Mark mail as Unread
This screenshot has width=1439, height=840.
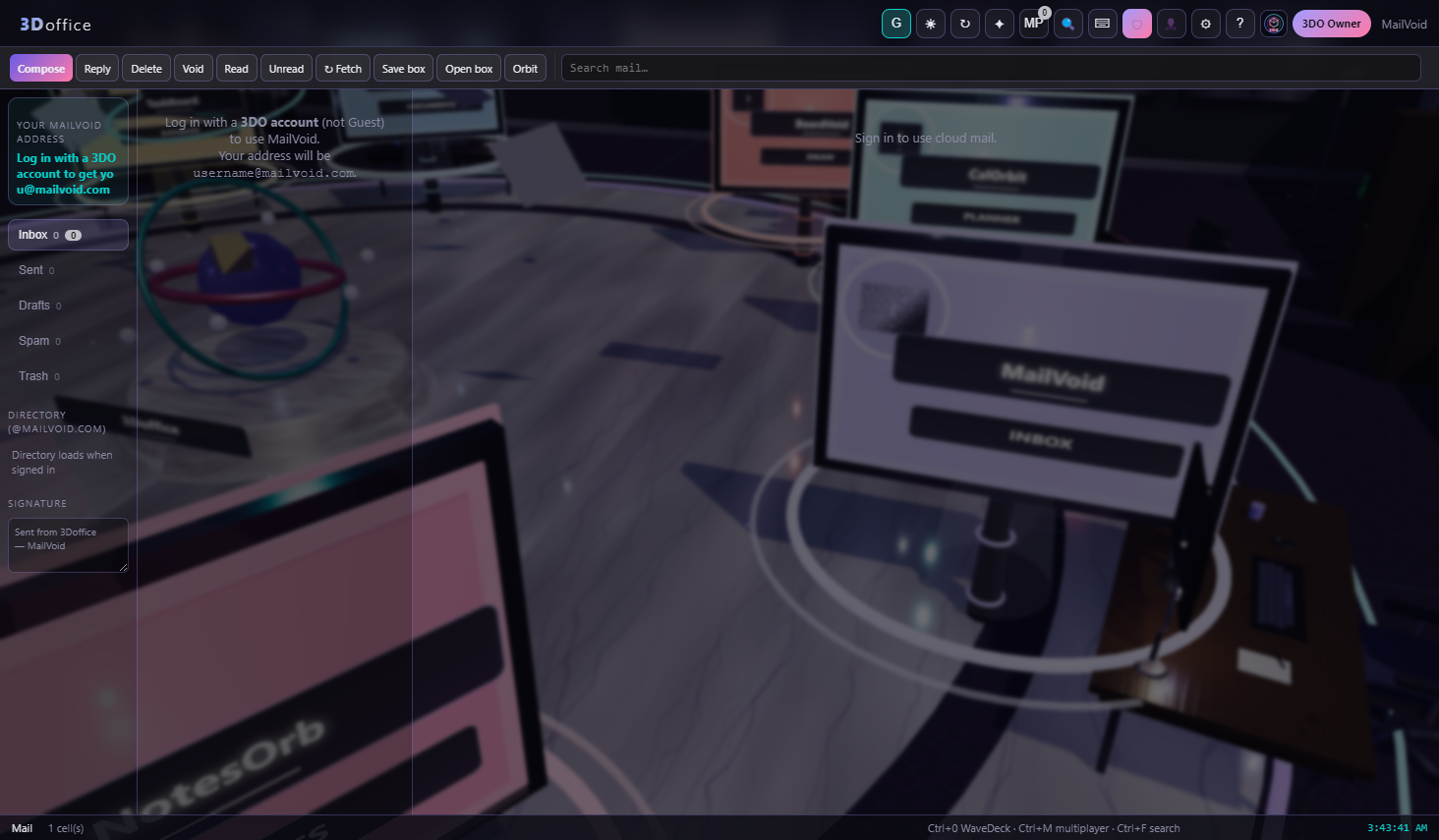point(287,69)
